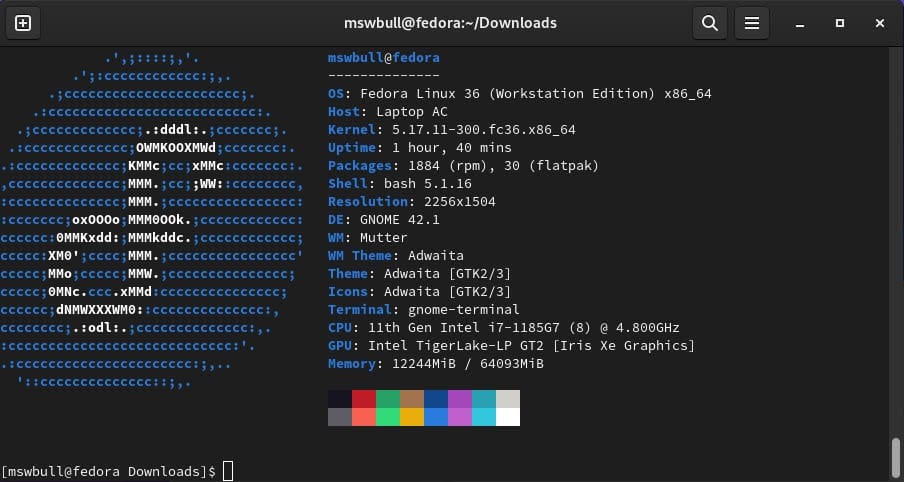The image size is (904, 482).
Task: Click the Packages line 1884 (rpm)
Action: (464, 166)
